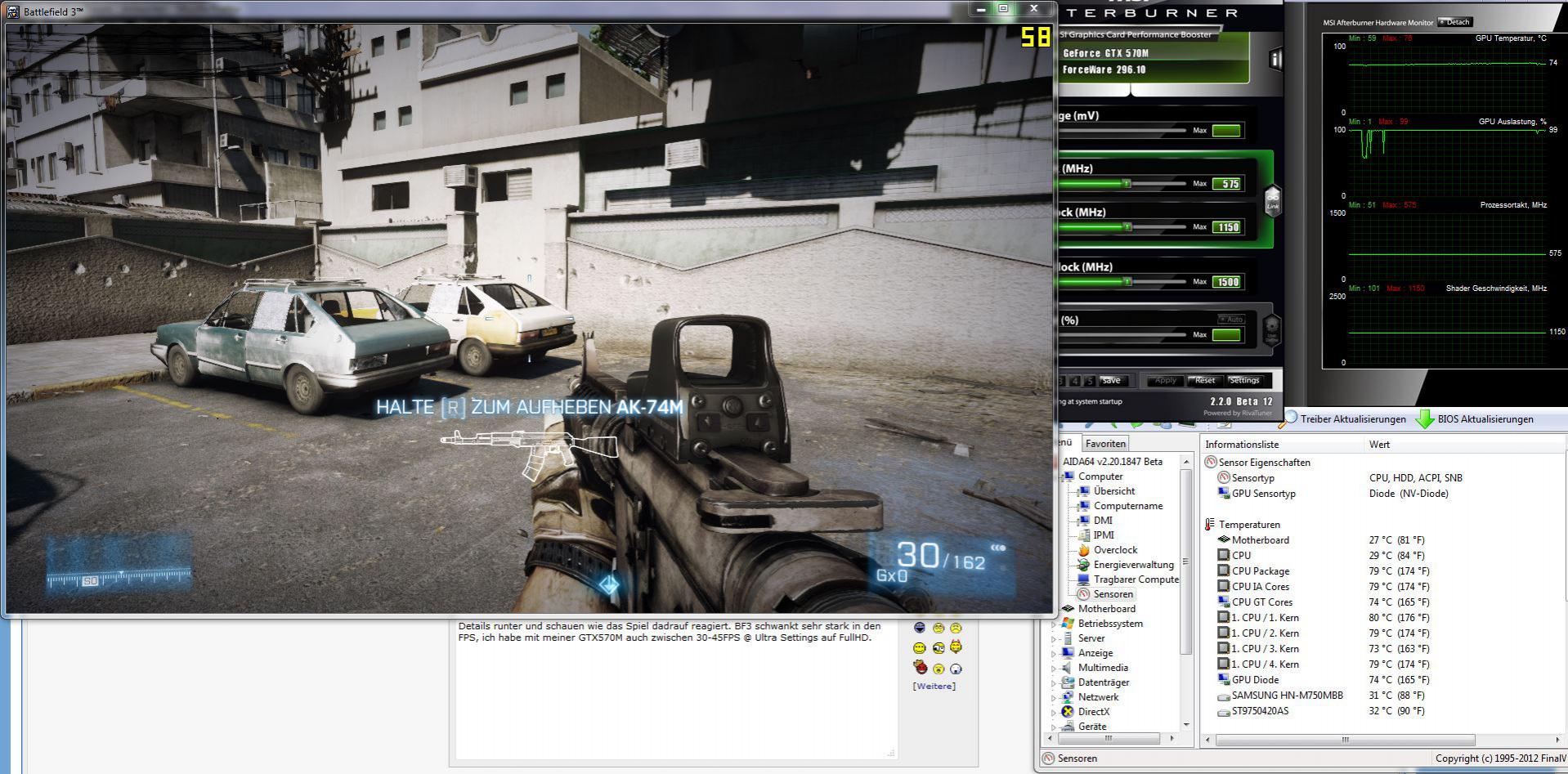Detach the Afterburner Hardware Monitor
This screenshot has width=1568, height=774.
point(1454,22)
